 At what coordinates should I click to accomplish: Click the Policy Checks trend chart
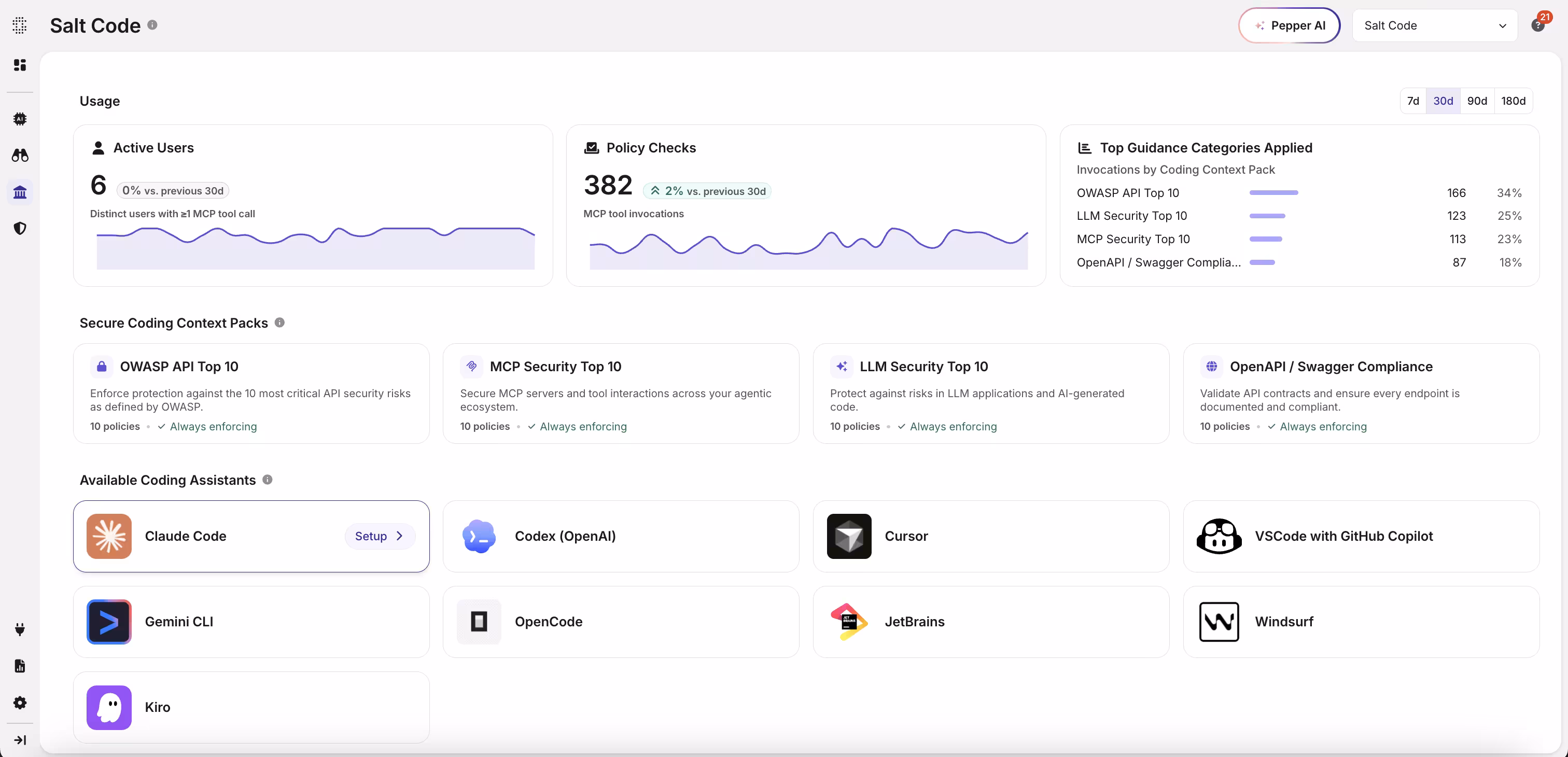coord(808,248)
